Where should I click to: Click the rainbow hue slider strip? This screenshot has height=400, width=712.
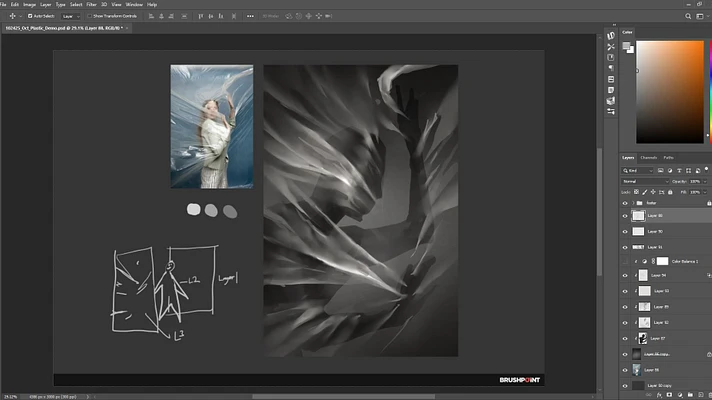coord(710,92)
